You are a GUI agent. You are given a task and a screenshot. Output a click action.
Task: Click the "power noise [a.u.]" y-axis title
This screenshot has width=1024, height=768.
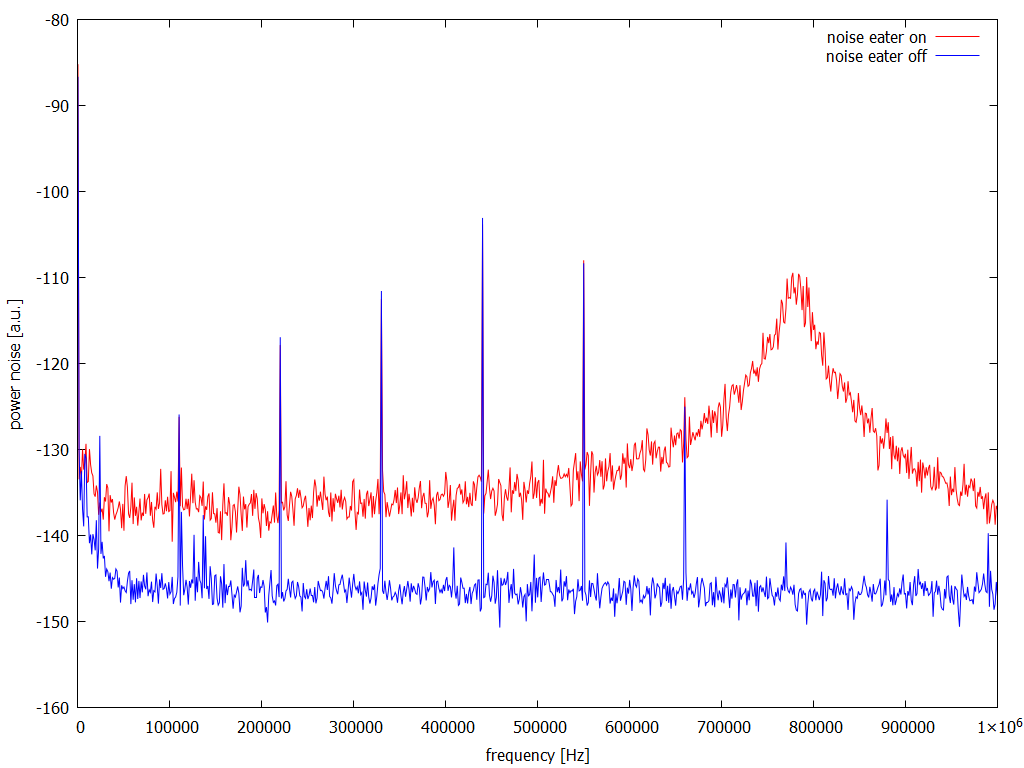(16, 364)
